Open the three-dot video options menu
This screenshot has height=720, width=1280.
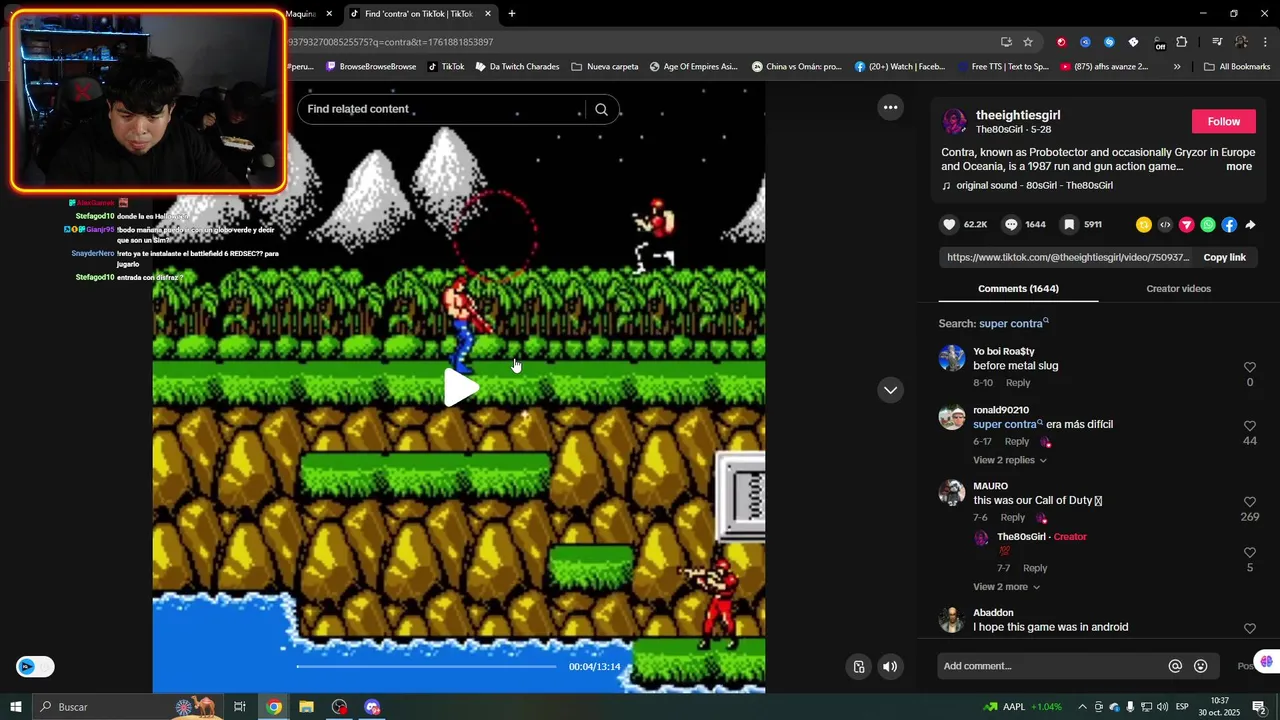[x=890, y=108]
